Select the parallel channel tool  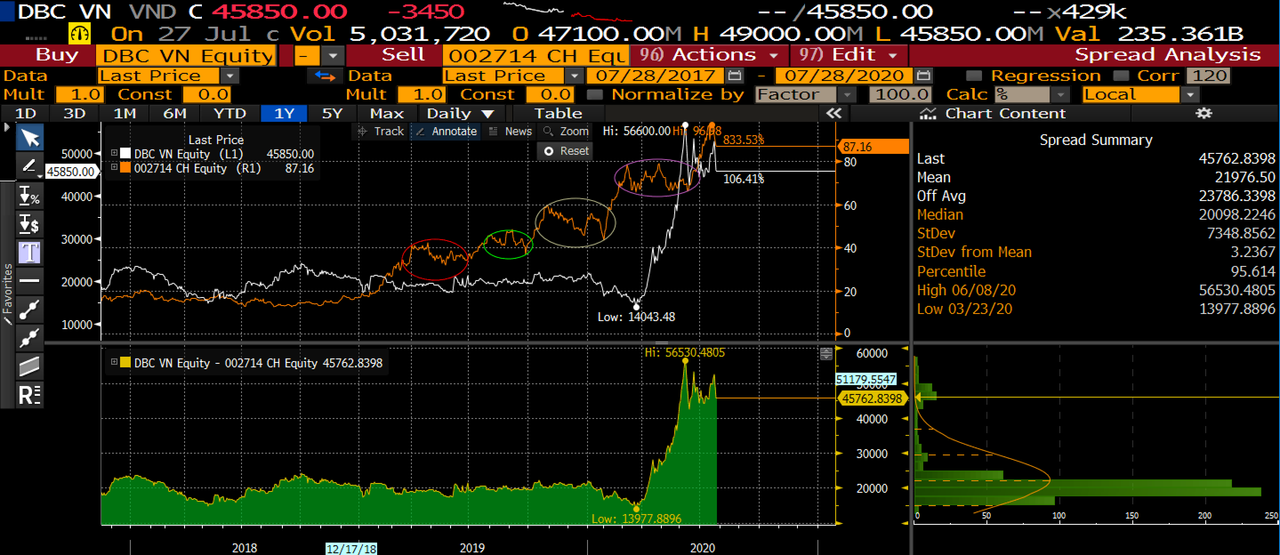(x=30, y=366)
